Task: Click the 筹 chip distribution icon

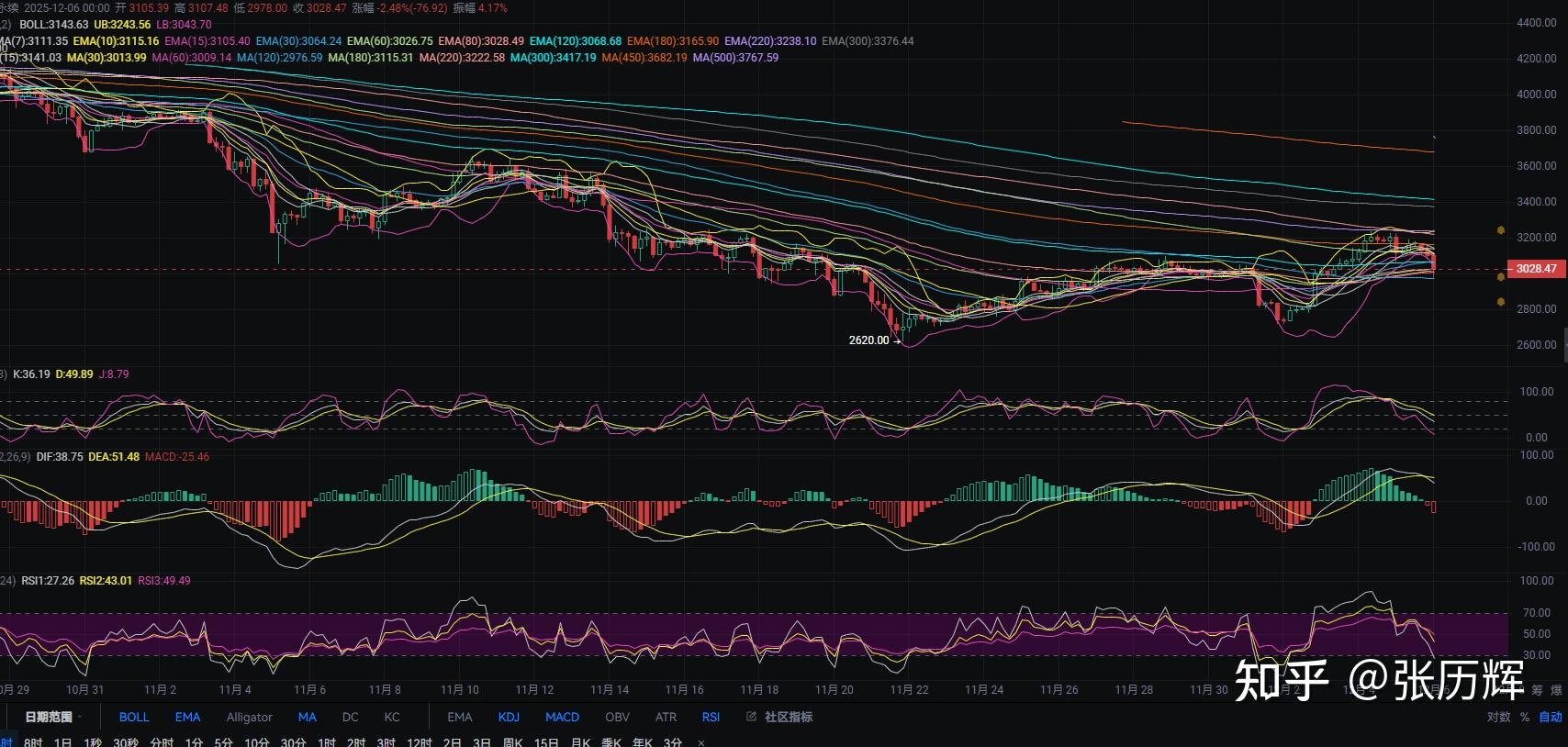Action: tap(1537, 690)
